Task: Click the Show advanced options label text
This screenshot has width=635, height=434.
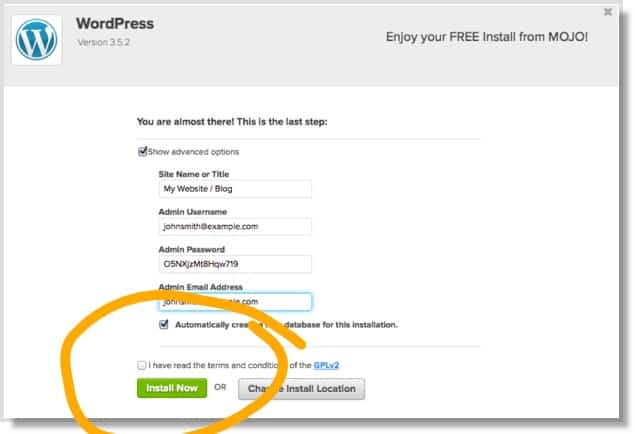Action: click(x=194, y=152)
